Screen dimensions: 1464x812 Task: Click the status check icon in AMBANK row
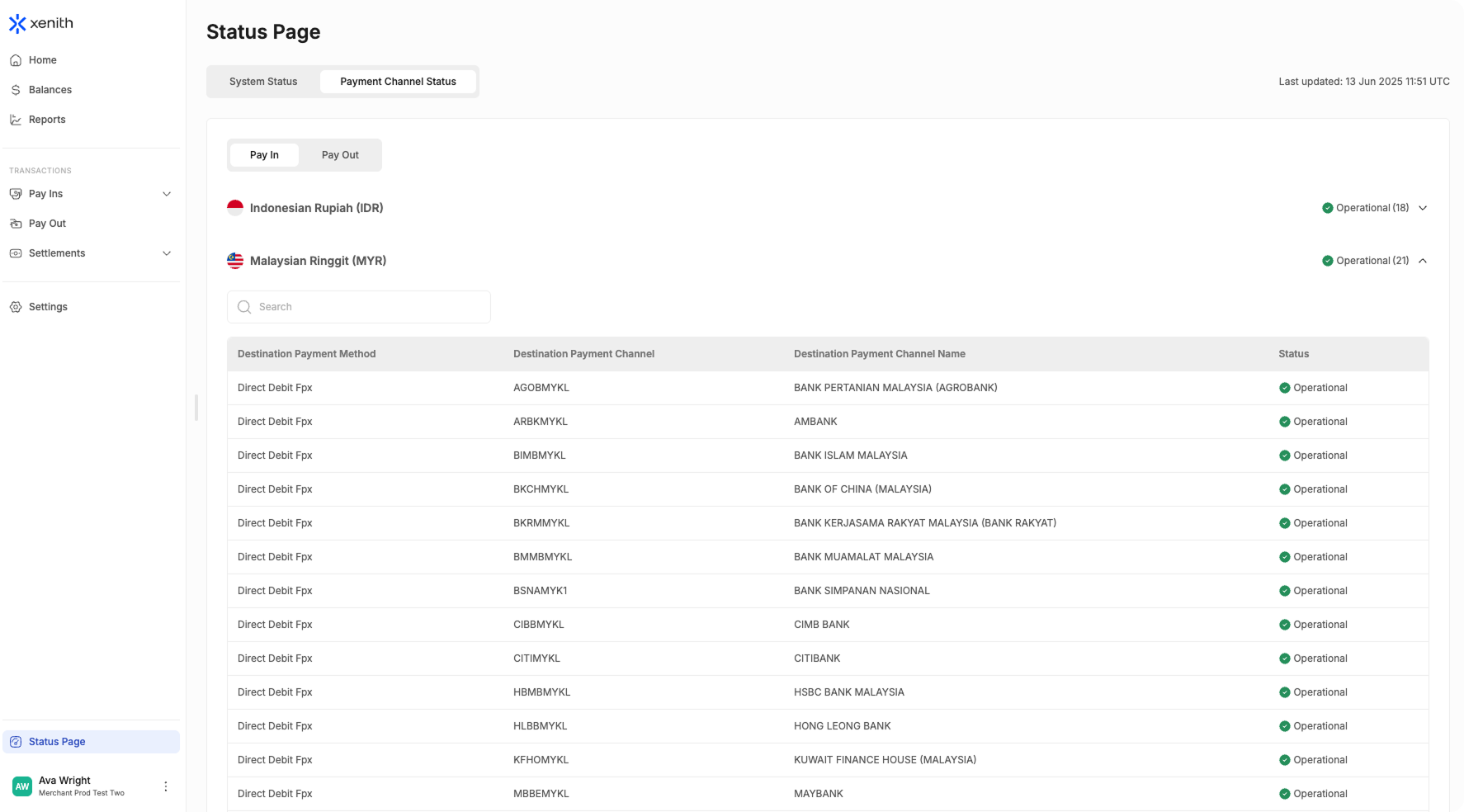(x=1285, y=422)
